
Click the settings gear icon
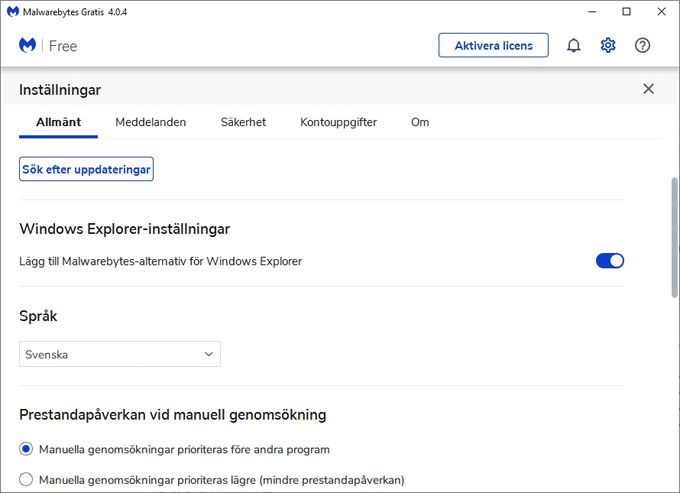pyautogui.click(x=608, y=45)
